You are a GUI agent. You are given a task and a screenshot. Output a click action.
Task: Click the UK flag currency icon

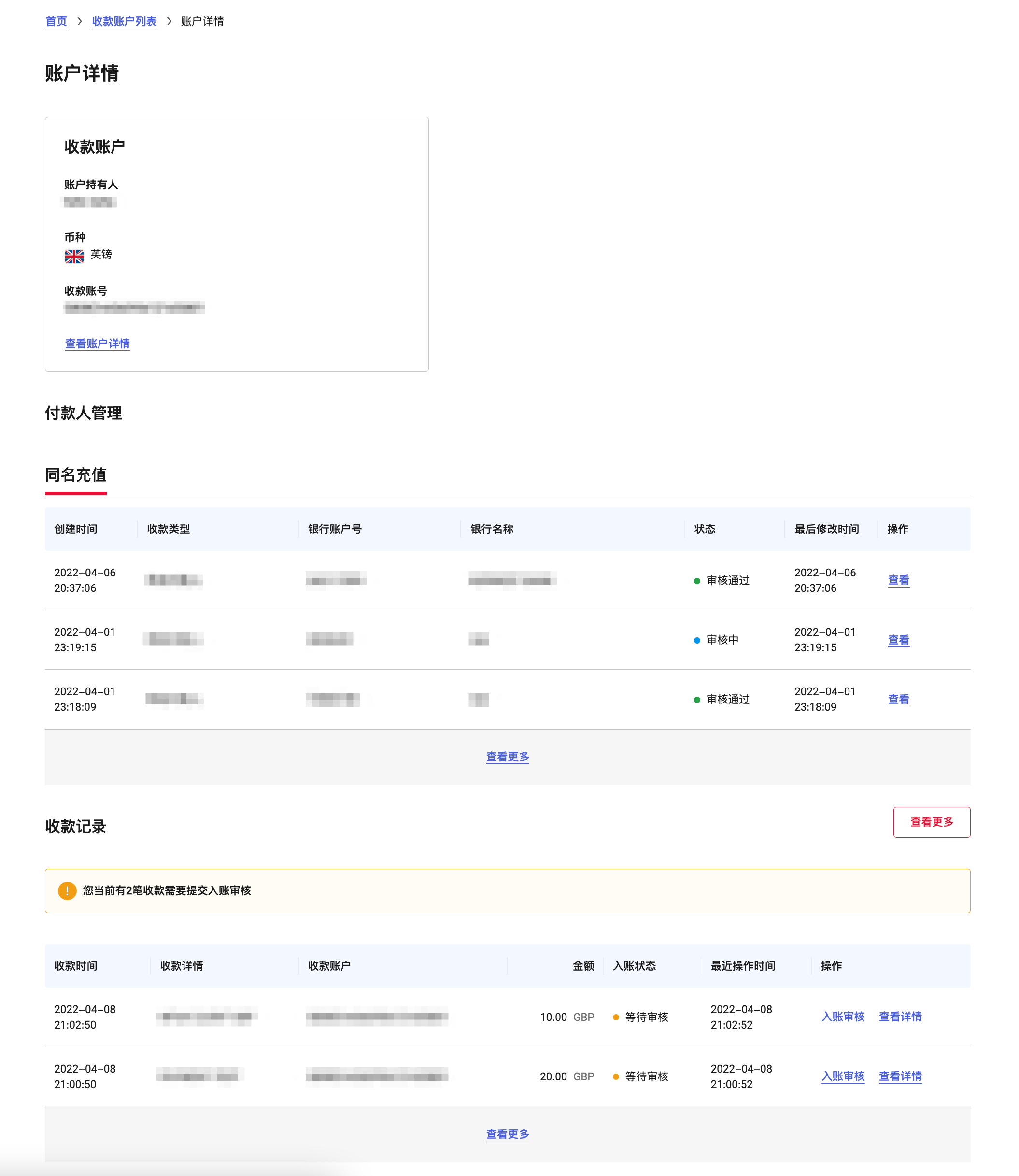click(x=74, y=256)
